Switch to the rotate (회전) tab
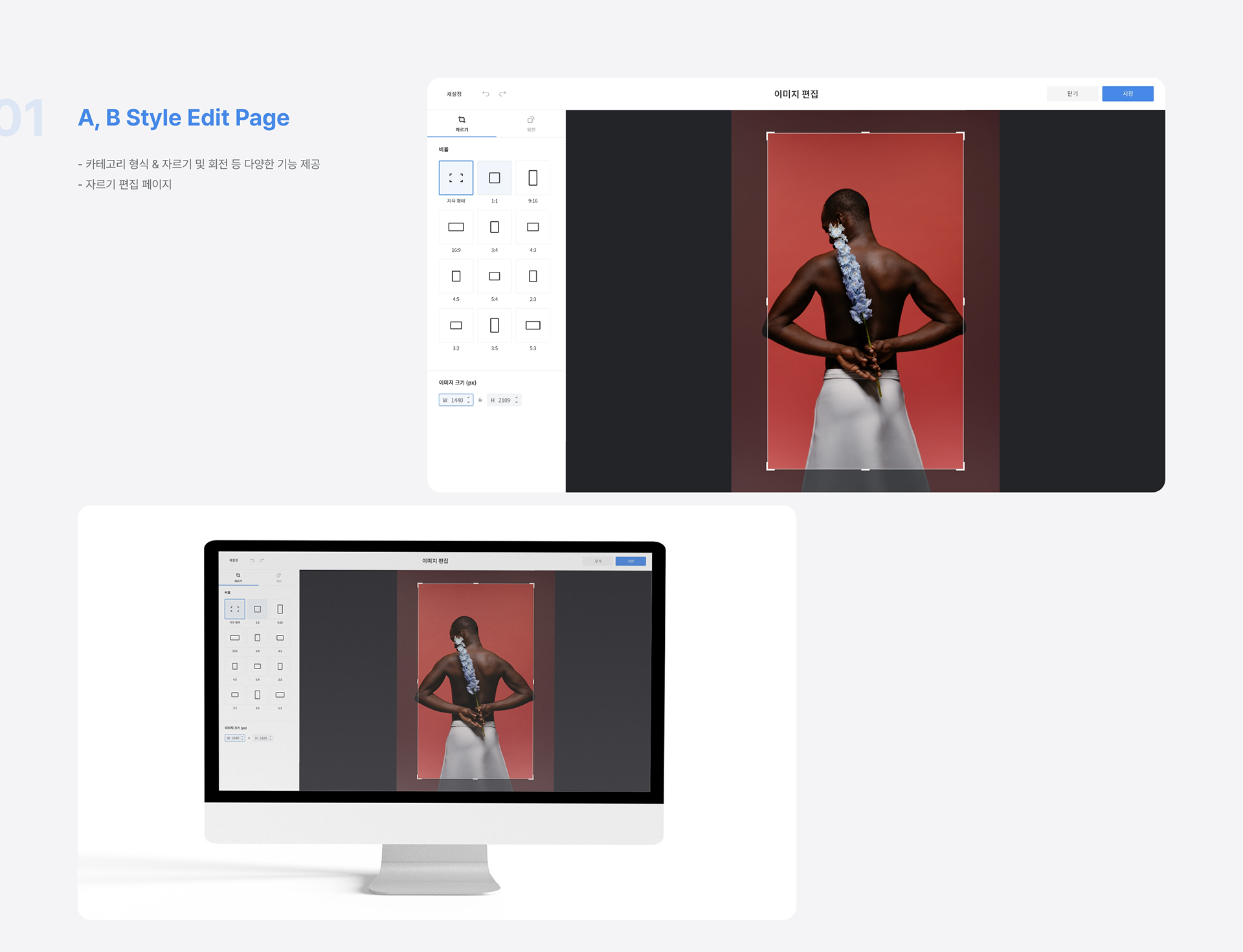Image resolution: width=1243 pixels, height=952 pixels. pos(531,123)
